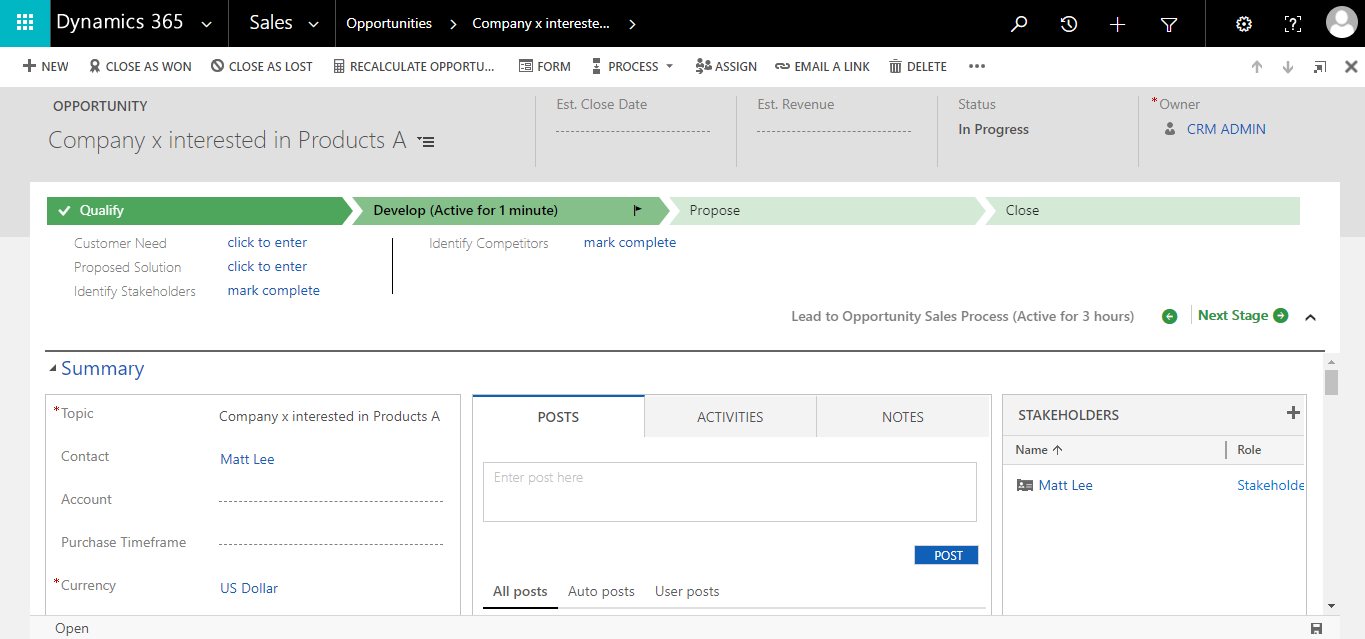Click Email a Link command

click(x=822, y=67)
